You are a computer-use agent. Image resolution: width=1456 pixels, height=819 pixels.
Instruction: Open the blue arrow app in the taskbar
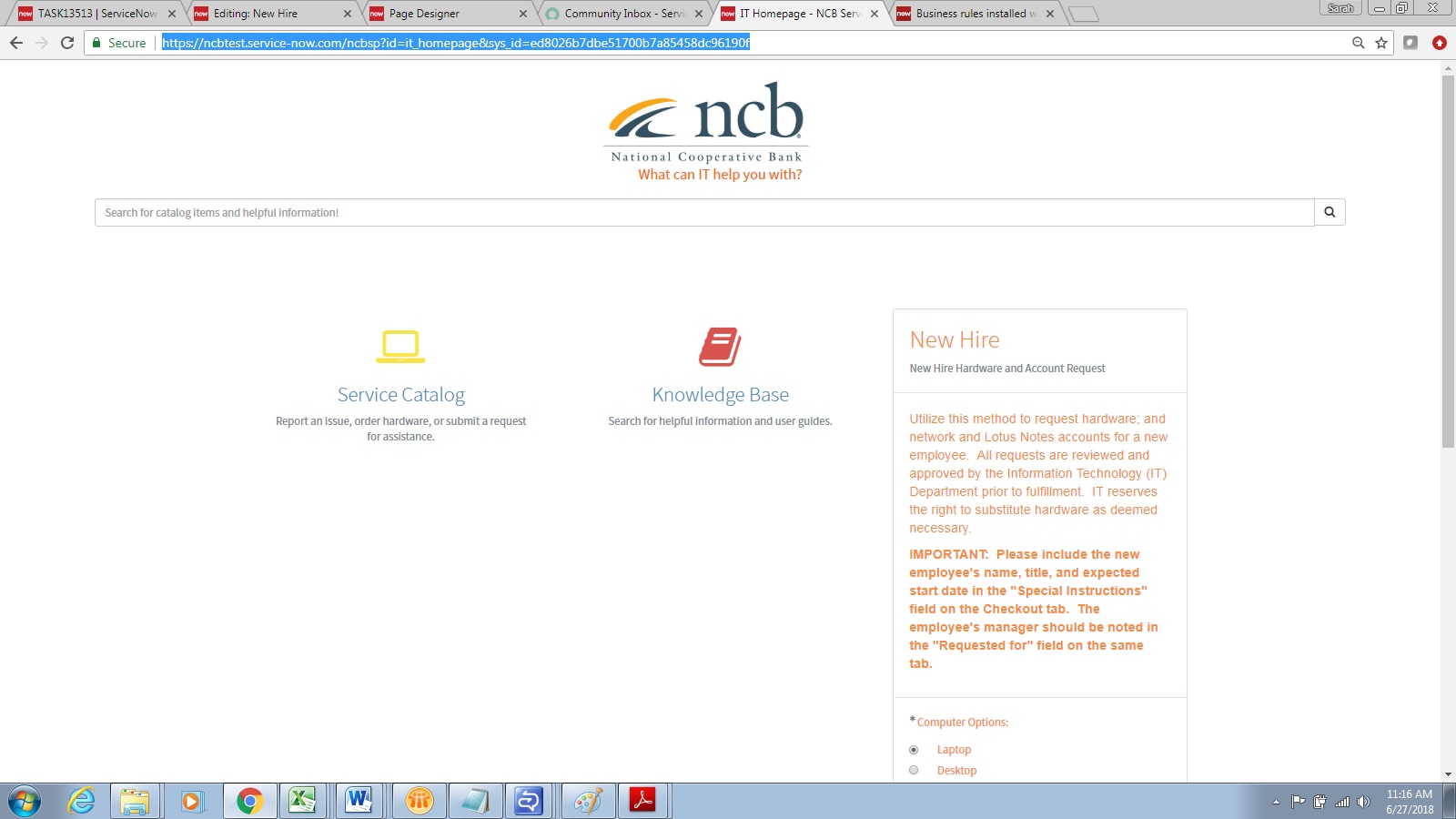530,802
